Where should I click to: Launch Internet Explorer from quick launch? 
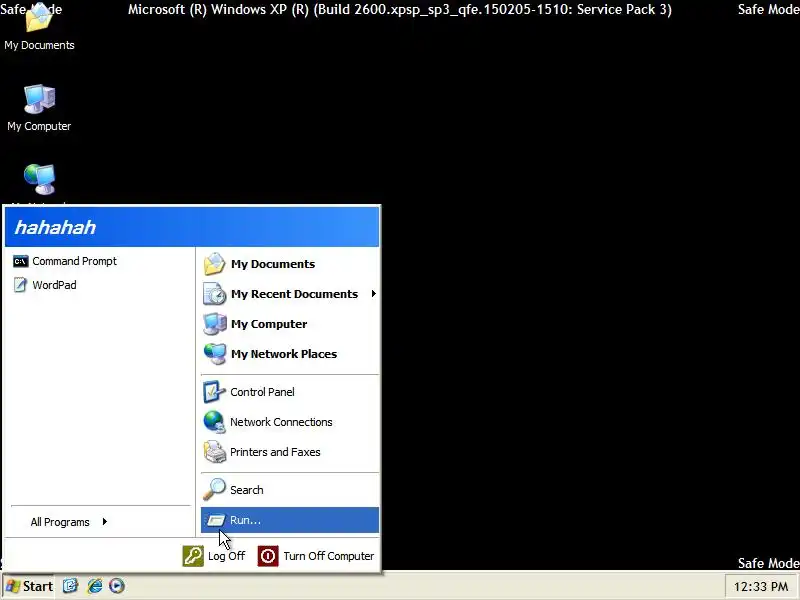[94, 586]
